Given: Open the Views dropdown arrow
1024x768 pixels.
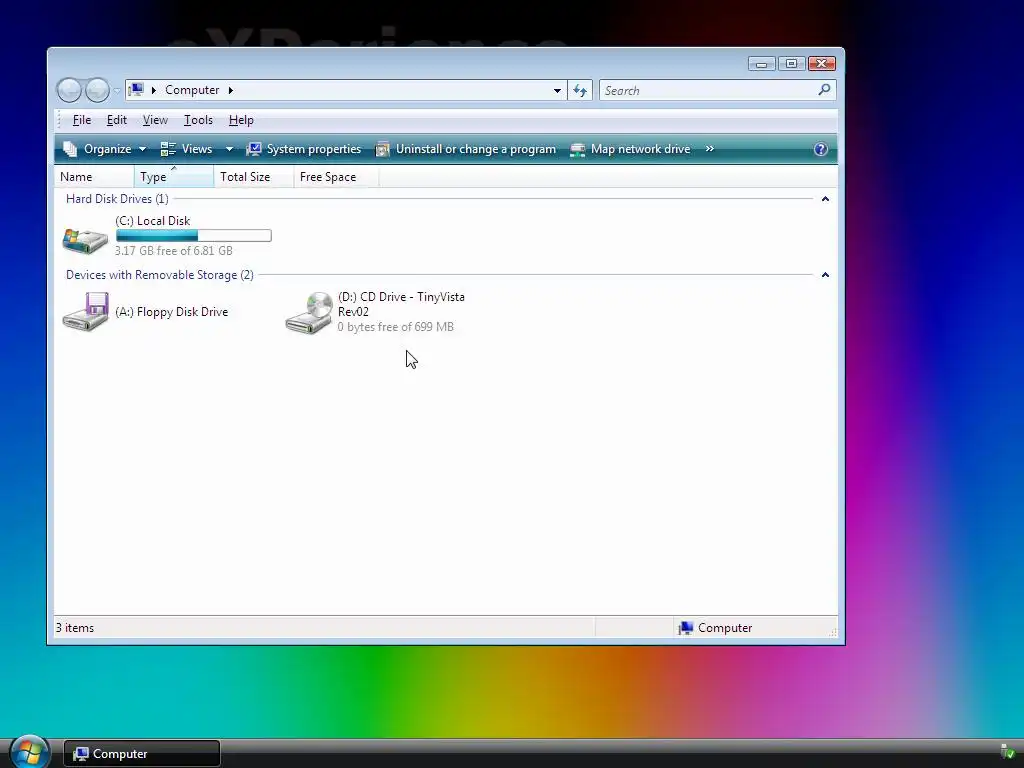Looking at the screenshot, I should point(229,149).
